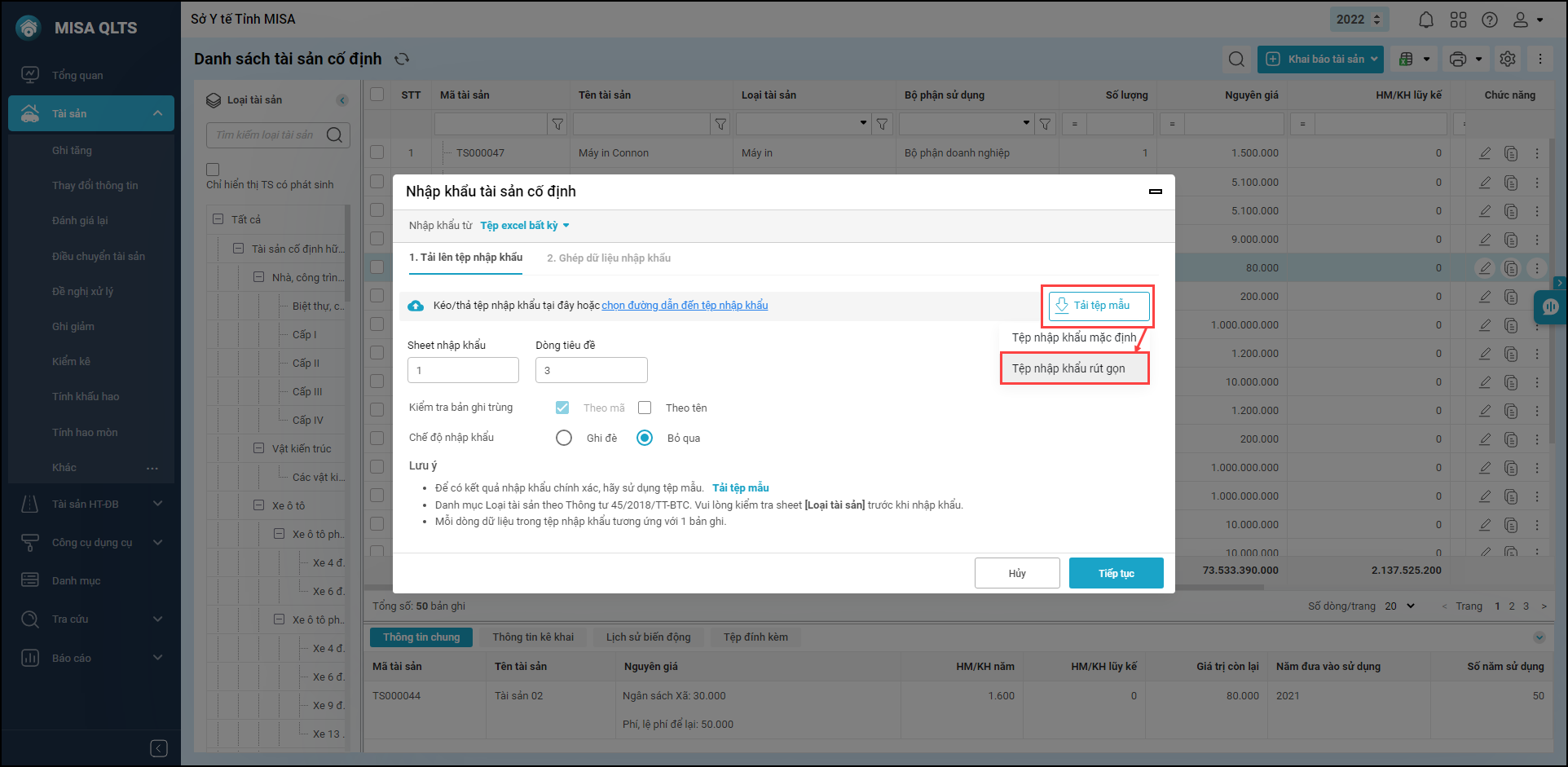
Task: Click the search icon in asset type search
Action: (x=334, y=135)
